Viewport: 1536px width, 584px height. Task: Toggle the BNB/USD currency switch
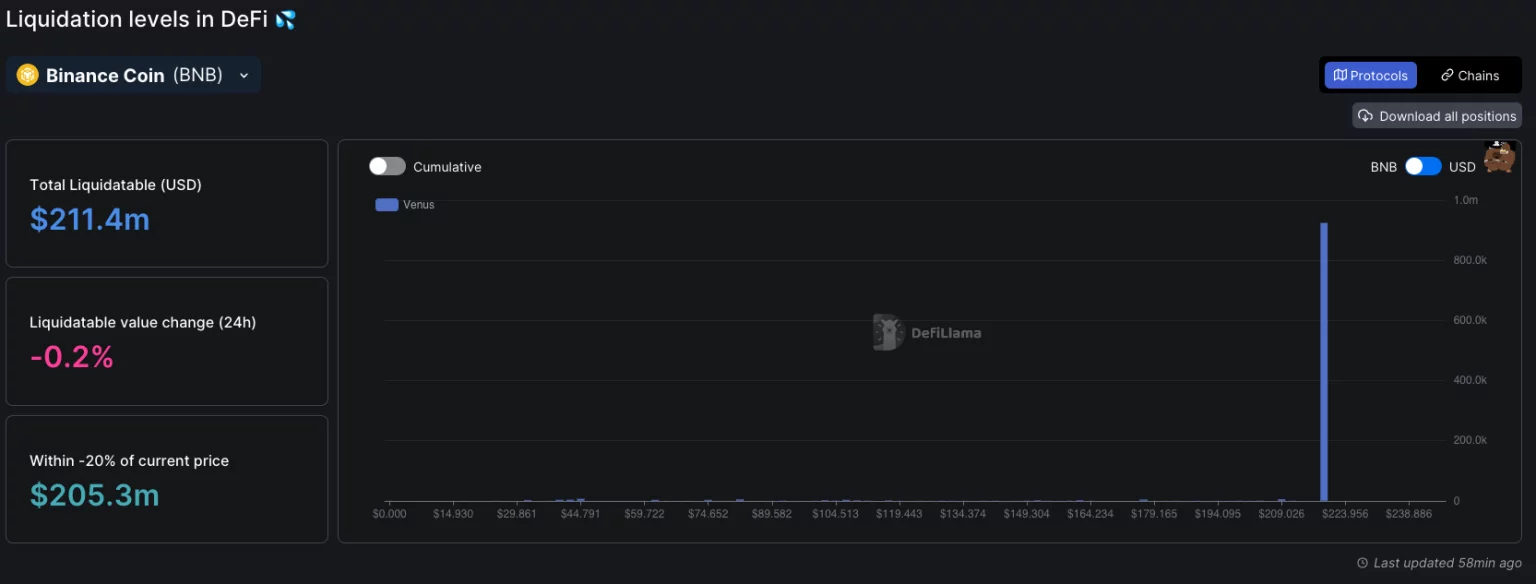[x=1422, y=166]
